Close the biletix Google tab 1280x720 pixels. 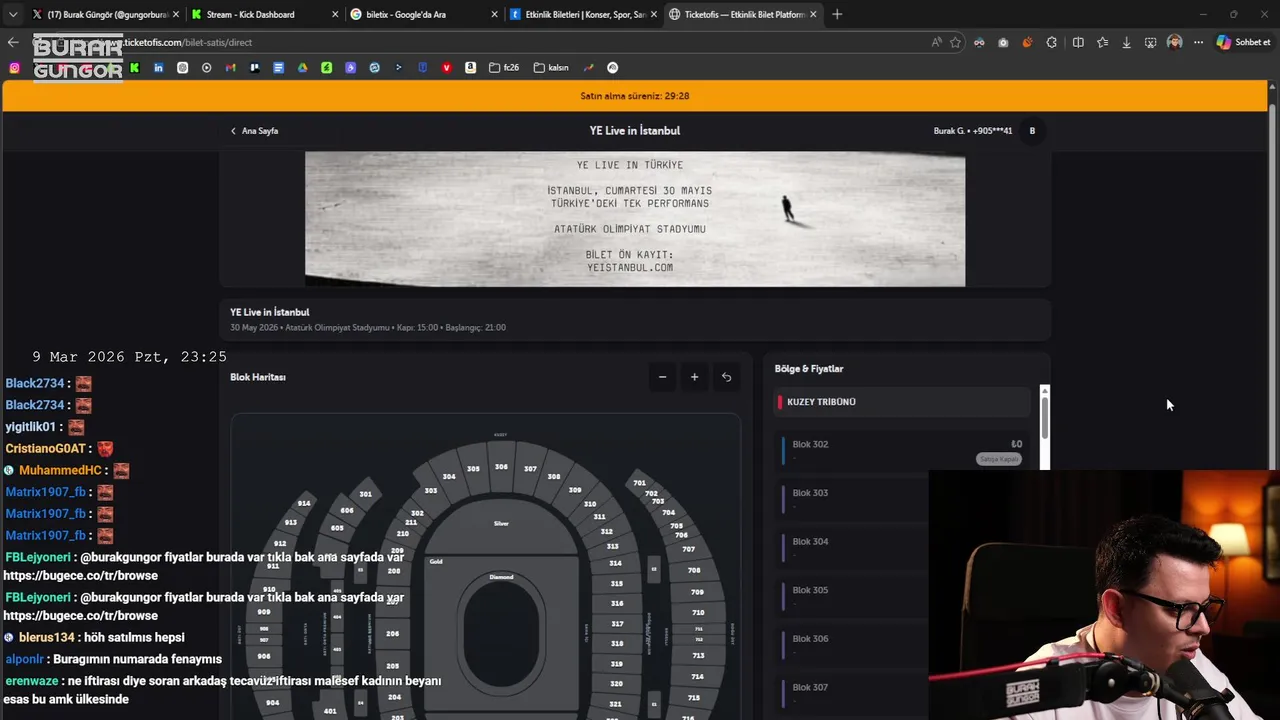(494, 14)
